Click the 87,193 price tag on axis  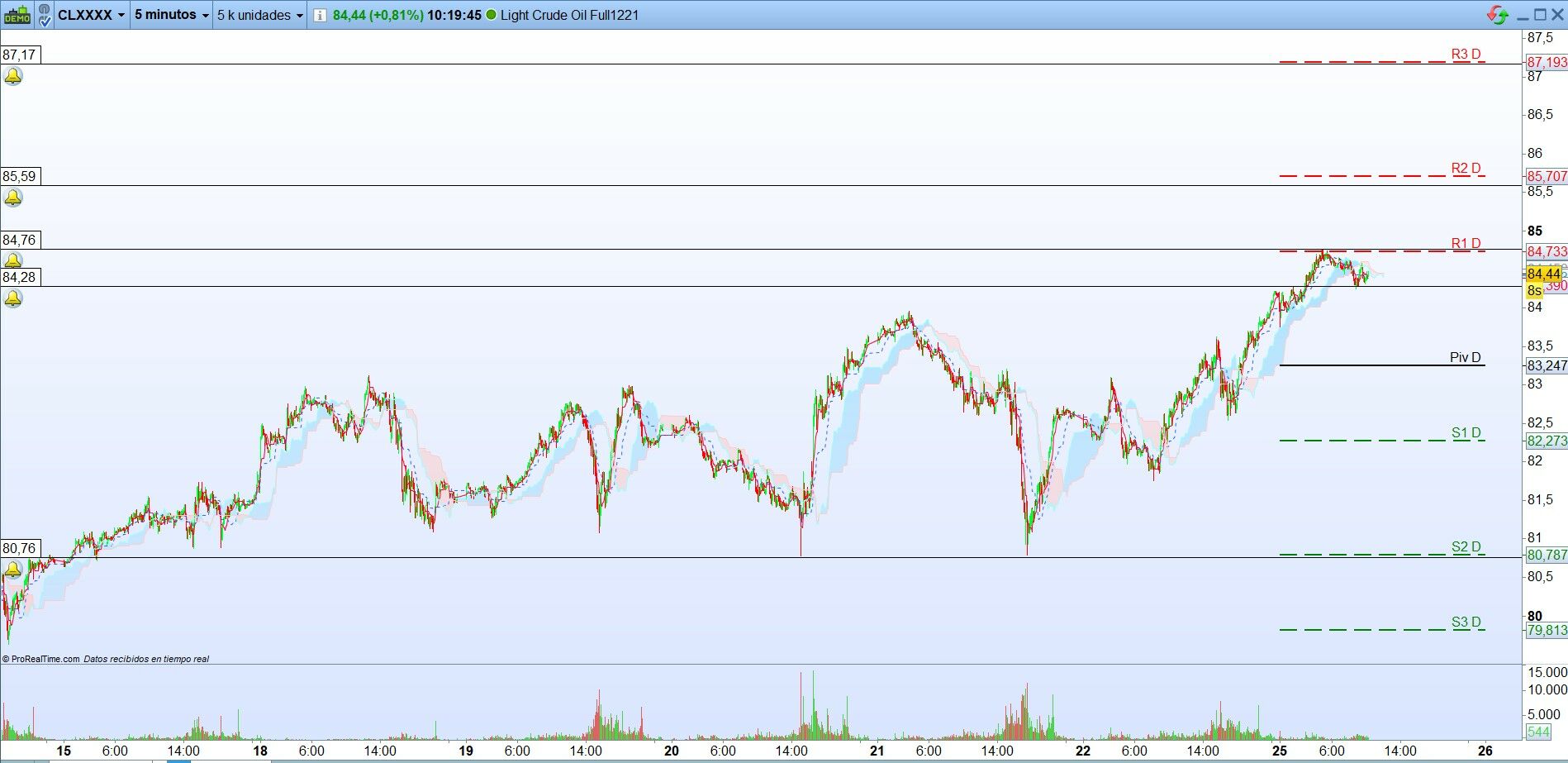coord(1546,62)
